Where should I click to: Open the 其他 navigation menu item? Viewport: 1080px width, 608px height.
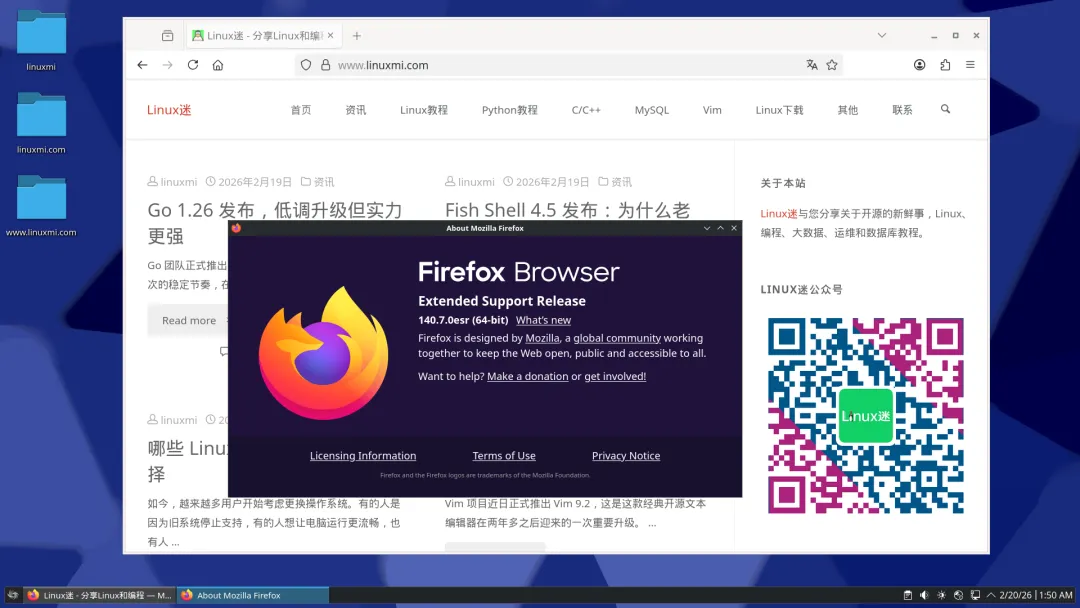point(847,110)
